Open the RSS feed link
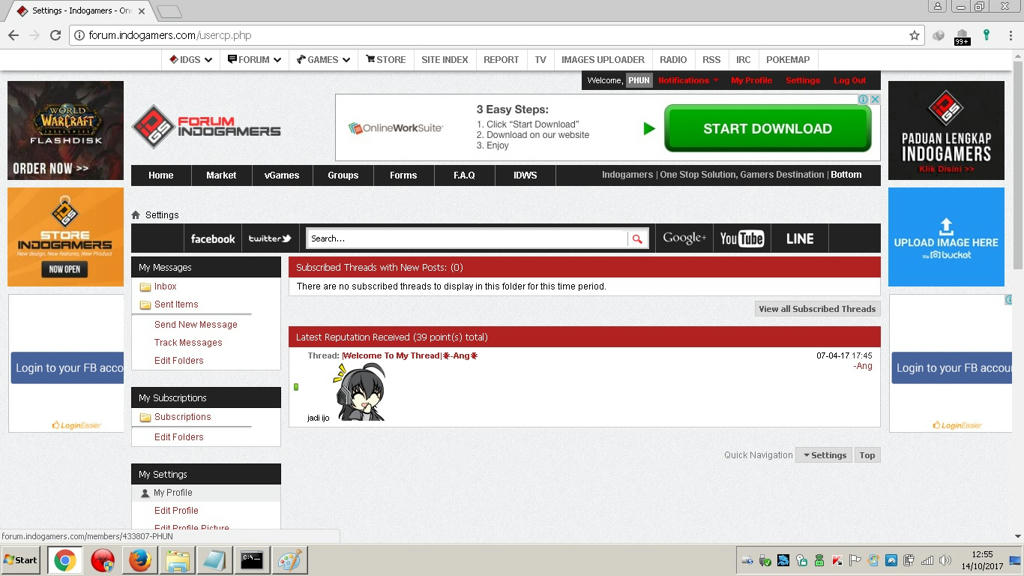Image resolution: width=1024 pixels, height=576 pixels. (x=711, y=59)
